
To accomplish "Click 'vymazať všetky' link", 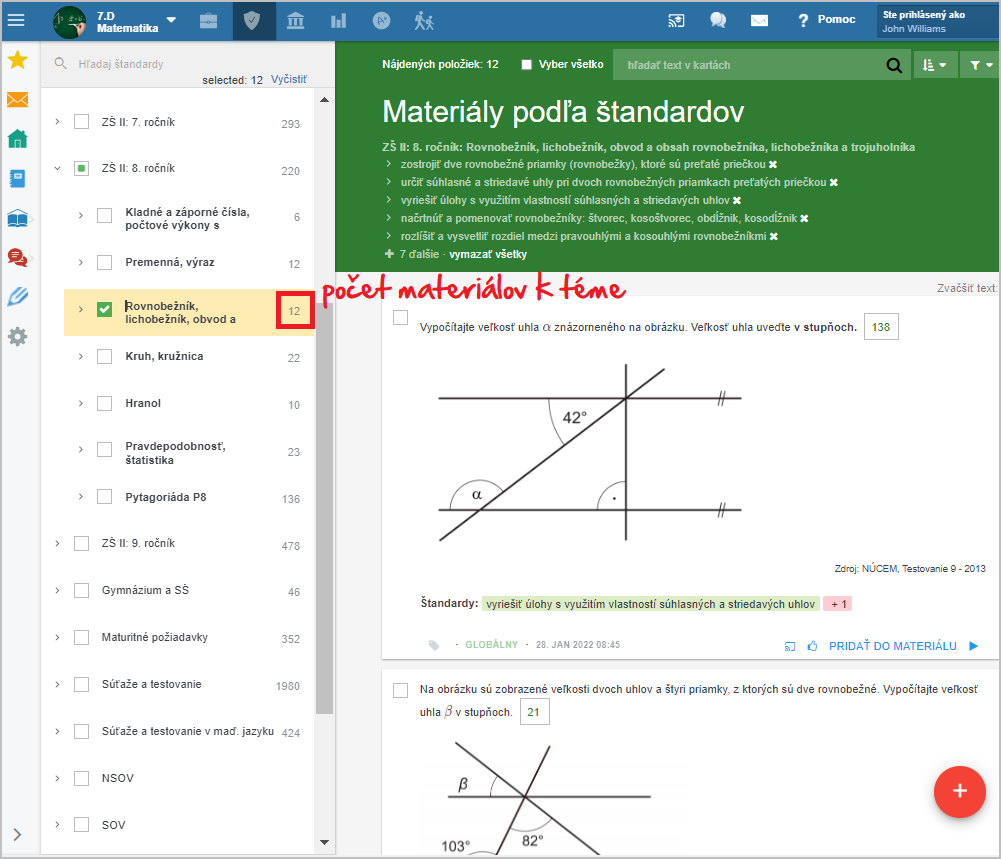I will [488, 254].
